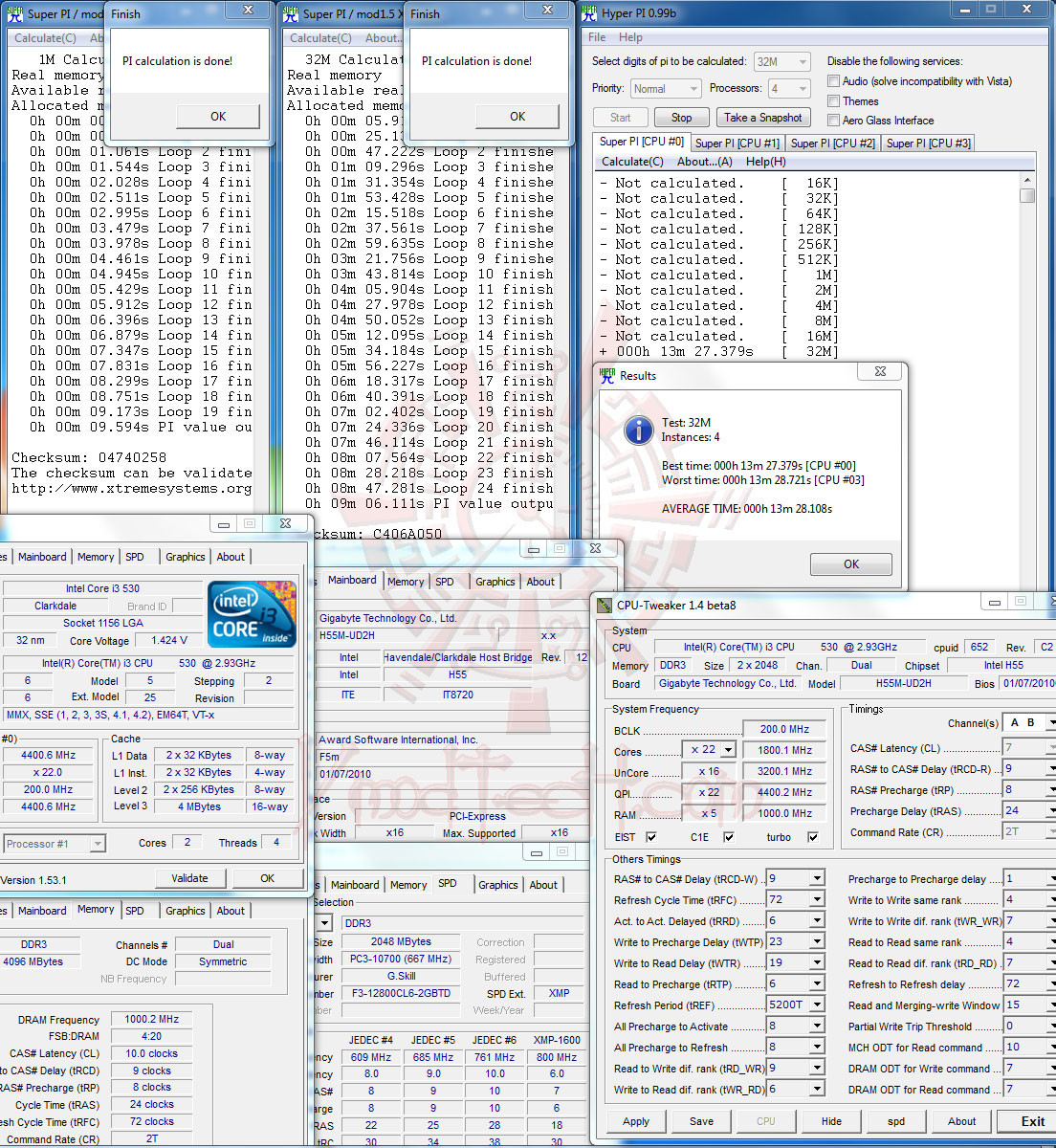Screen dimensions: 1056x1148
Task: Open the Graphics tab in Mainboard CPU-Z window
Action: click(x=495, y=582)
